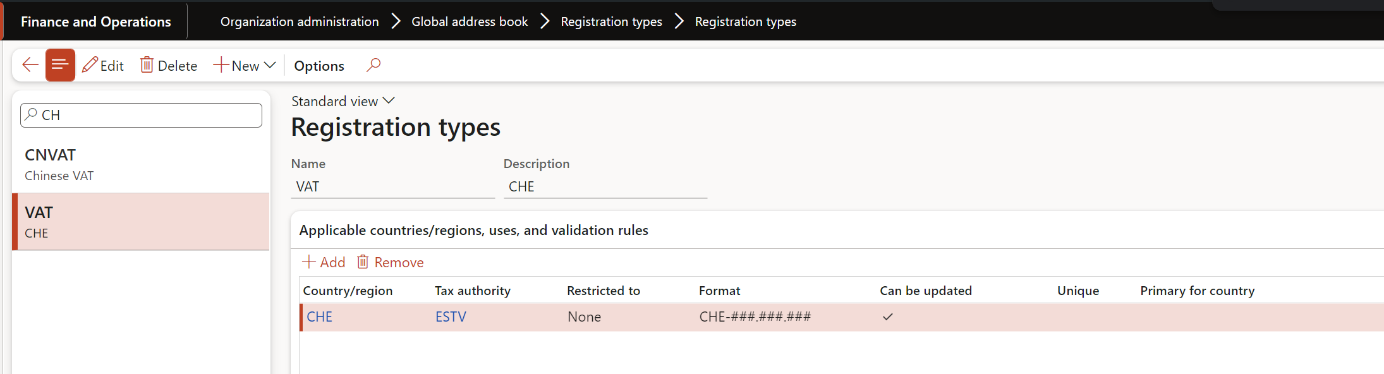Image resolution: width=1384 pixels, height=374 pixels.
Task: Click the Restricted to column header
Action: click(x=604, y=290)
